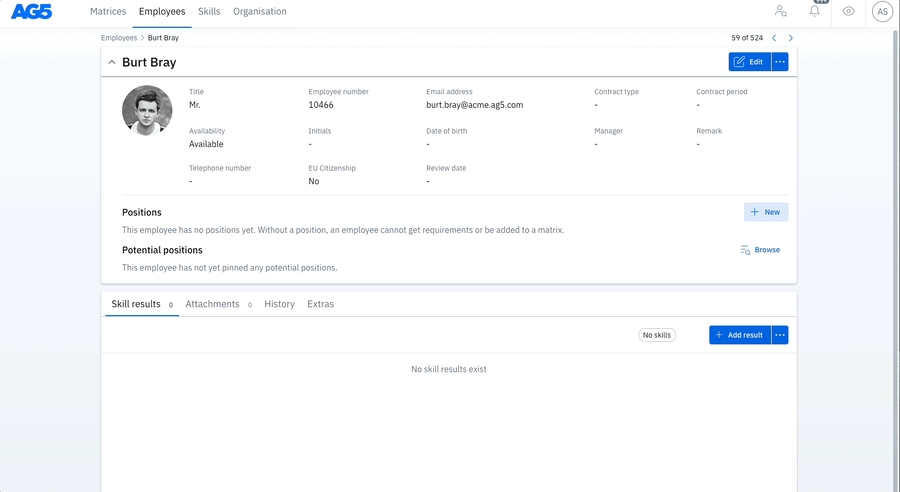Open the AS user avatar menu
900x492 pixels.
pyautogui.click(x=882, y=12)
